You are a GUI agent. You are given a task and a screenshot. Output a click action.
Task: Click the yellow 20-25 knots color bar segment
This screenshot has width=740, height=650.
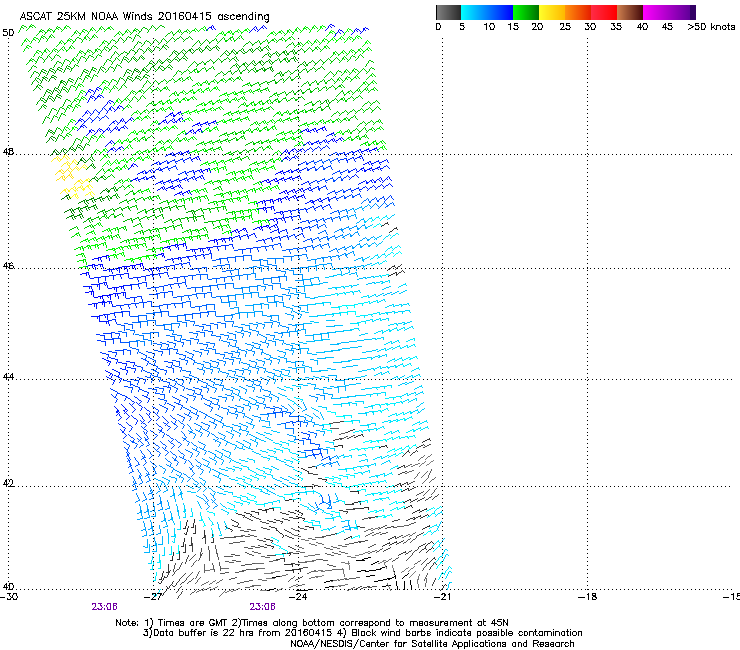coord(552,12)
